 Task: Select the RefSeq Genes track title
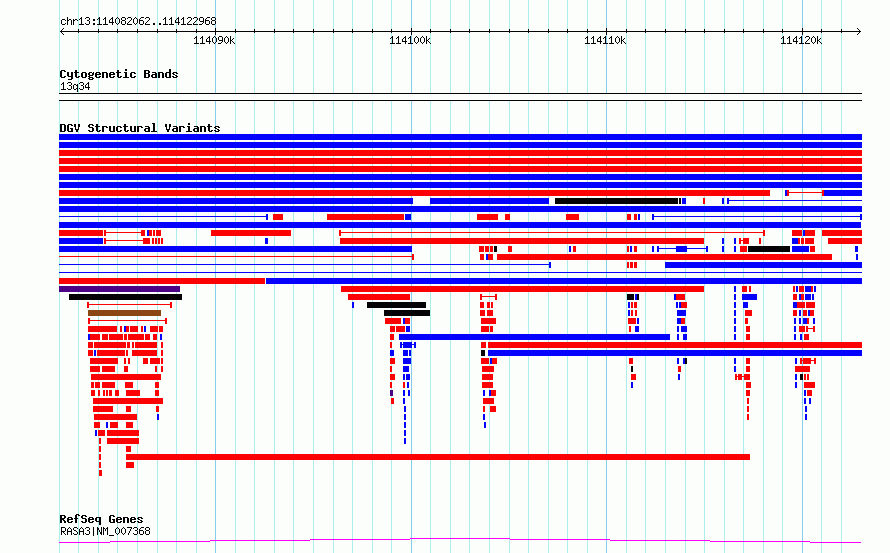pos(101,520)
